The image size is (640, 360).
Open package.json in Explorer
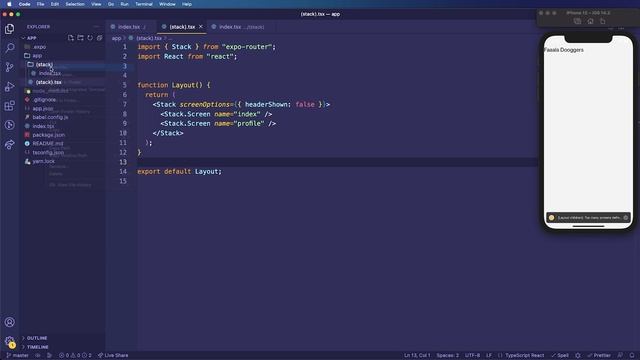[x=49, y=135]
